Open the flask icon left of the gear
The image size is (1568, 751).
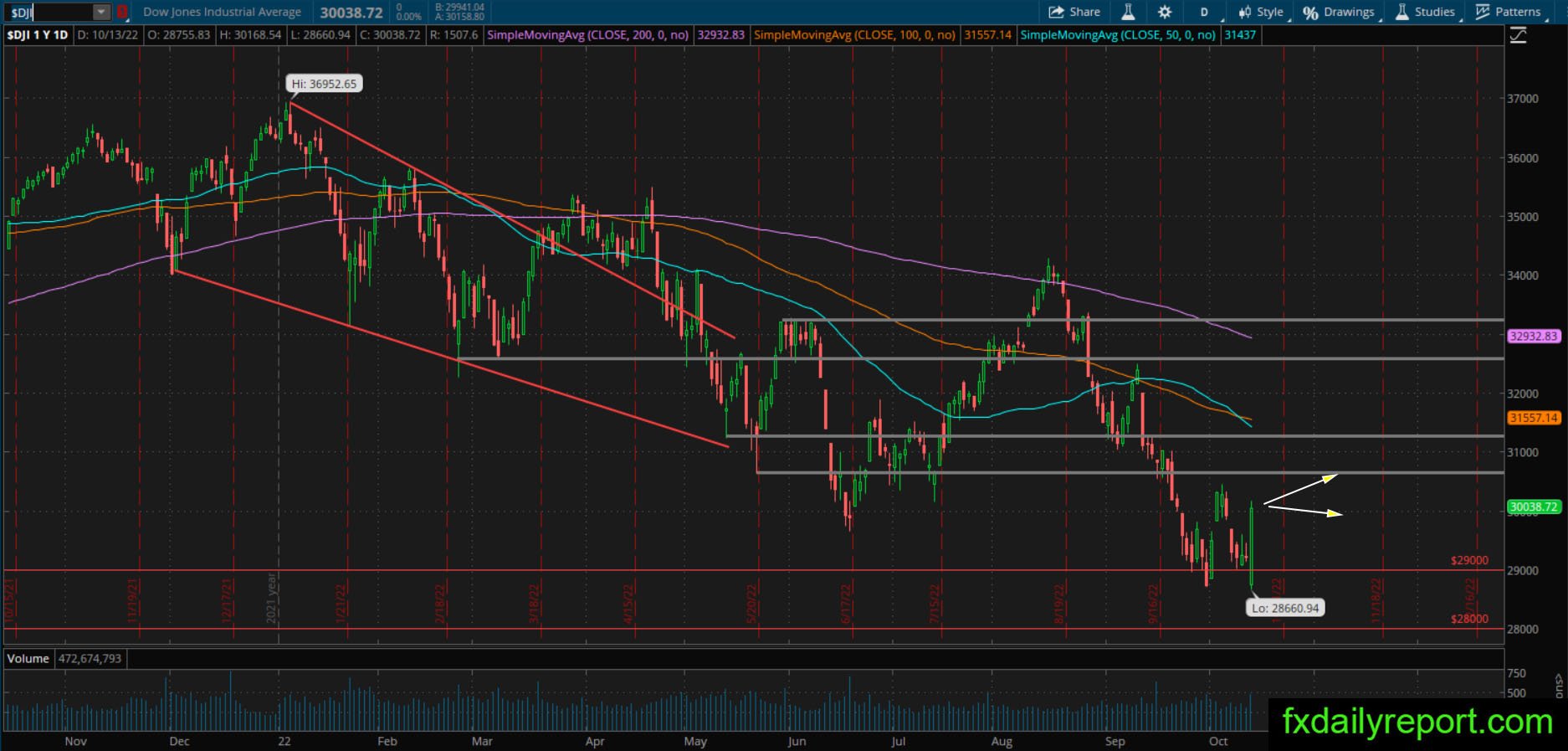click(1128, 12)
